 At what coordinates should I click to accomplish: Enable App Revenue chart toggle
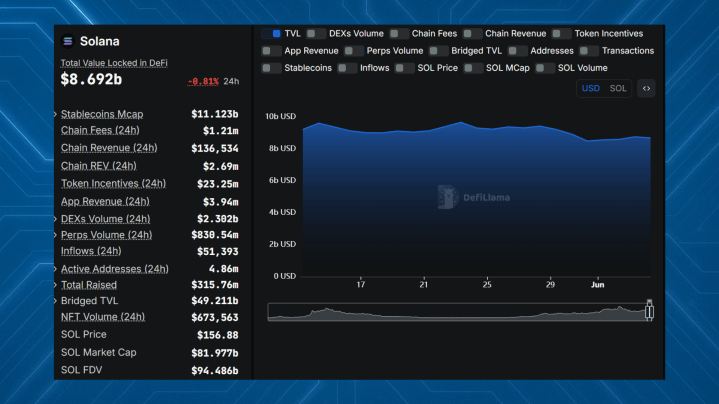(x=271, y=51)
